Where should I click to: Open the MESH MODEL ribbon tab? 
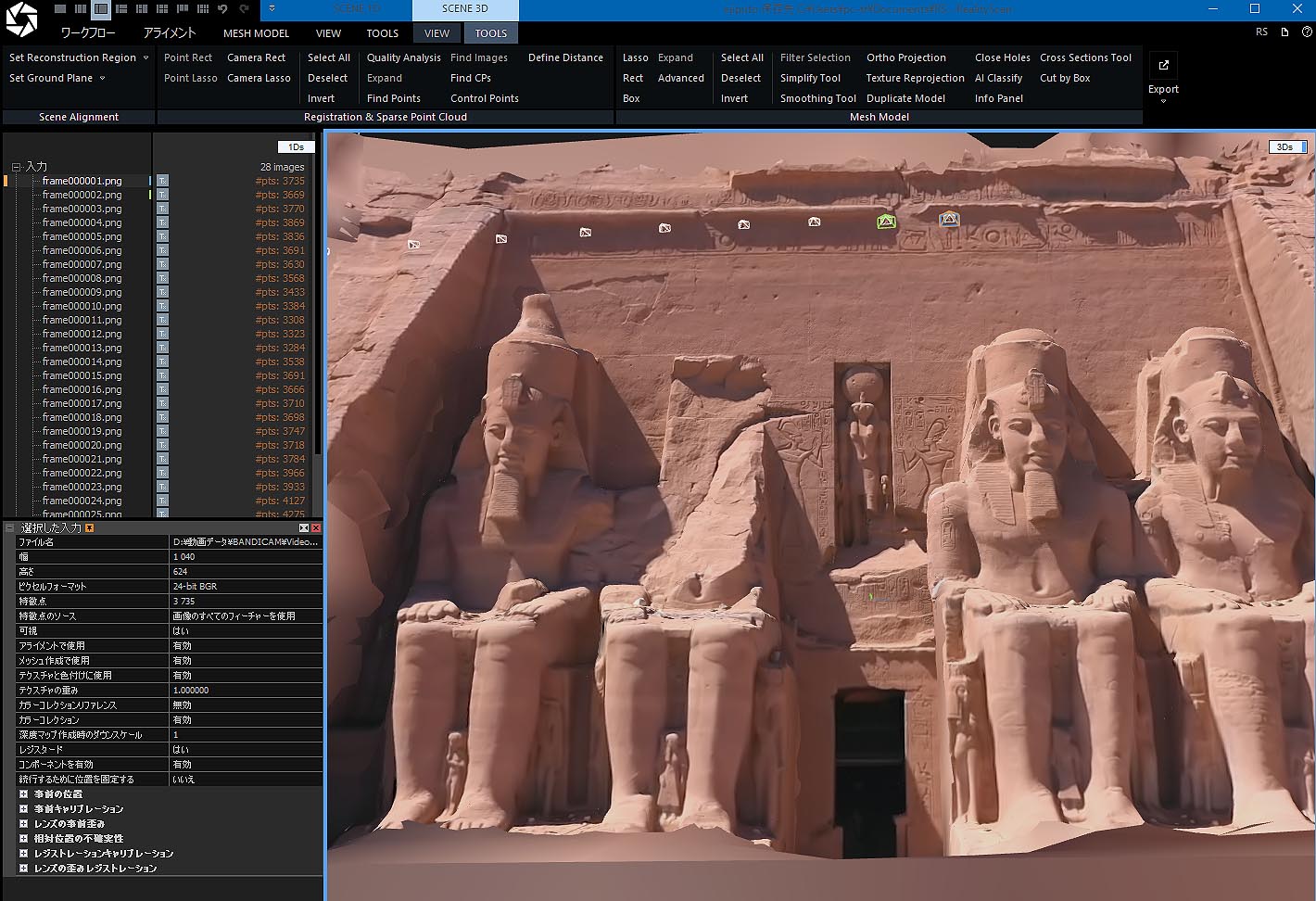pos(256,33)
